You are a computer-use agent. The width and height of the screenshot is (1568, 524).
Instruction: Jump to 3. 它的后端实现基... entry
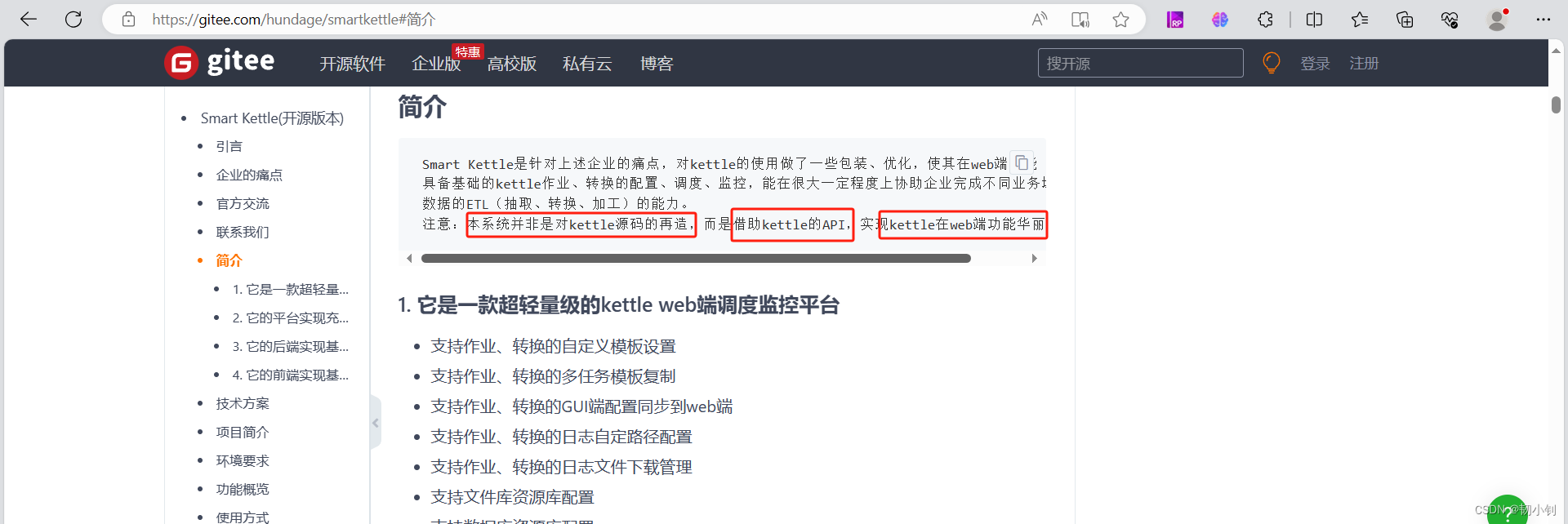pyautogui.click(x=291, y=346)
